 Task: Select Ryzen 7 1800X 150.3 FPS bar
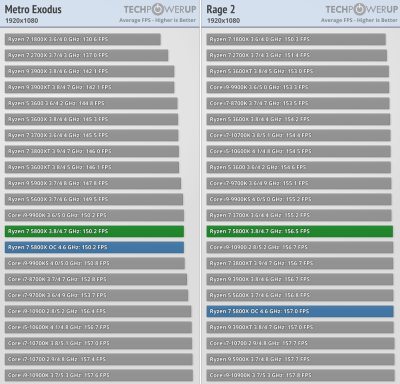pos(296,39)
